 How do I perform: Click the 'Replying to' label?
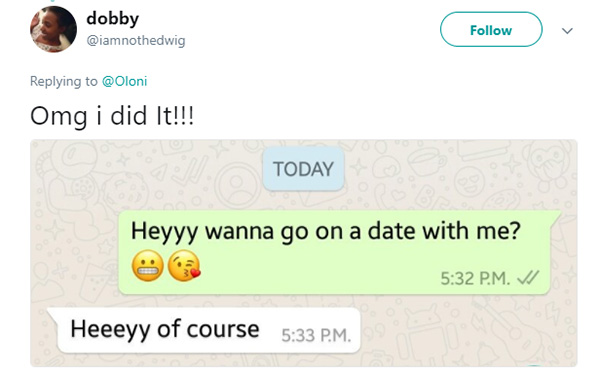pyautogui.click(x=64, y=81)
